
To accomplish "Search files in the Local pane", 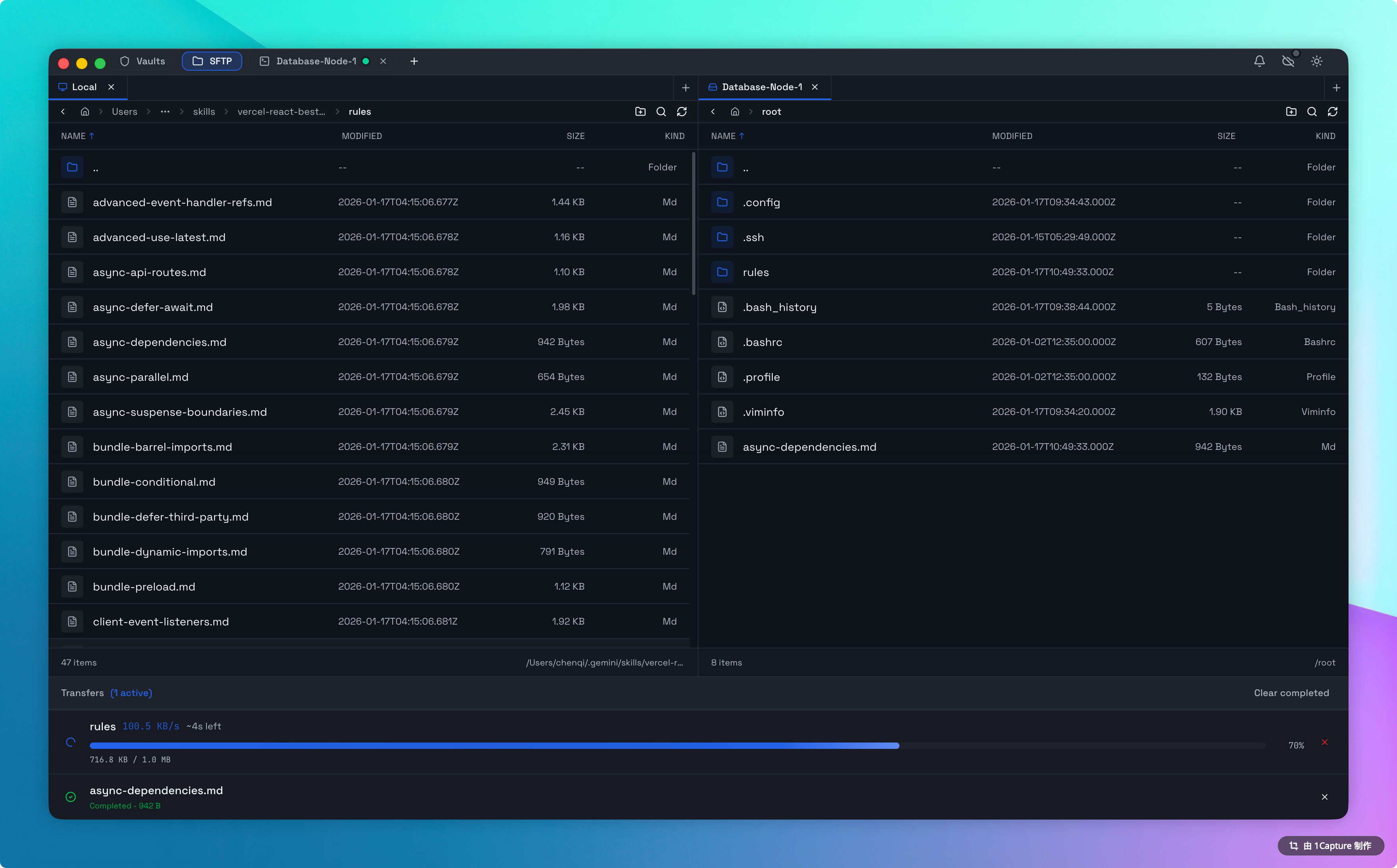I will tap(661, 111).
